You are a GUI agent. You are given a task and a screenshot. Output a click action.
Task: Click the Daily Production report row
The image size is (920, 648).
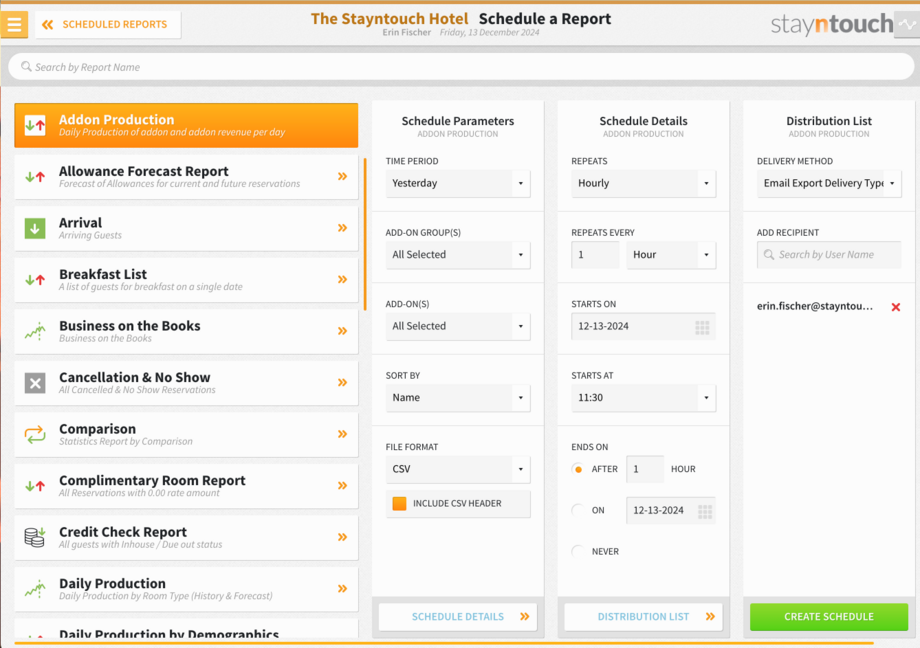186,589
